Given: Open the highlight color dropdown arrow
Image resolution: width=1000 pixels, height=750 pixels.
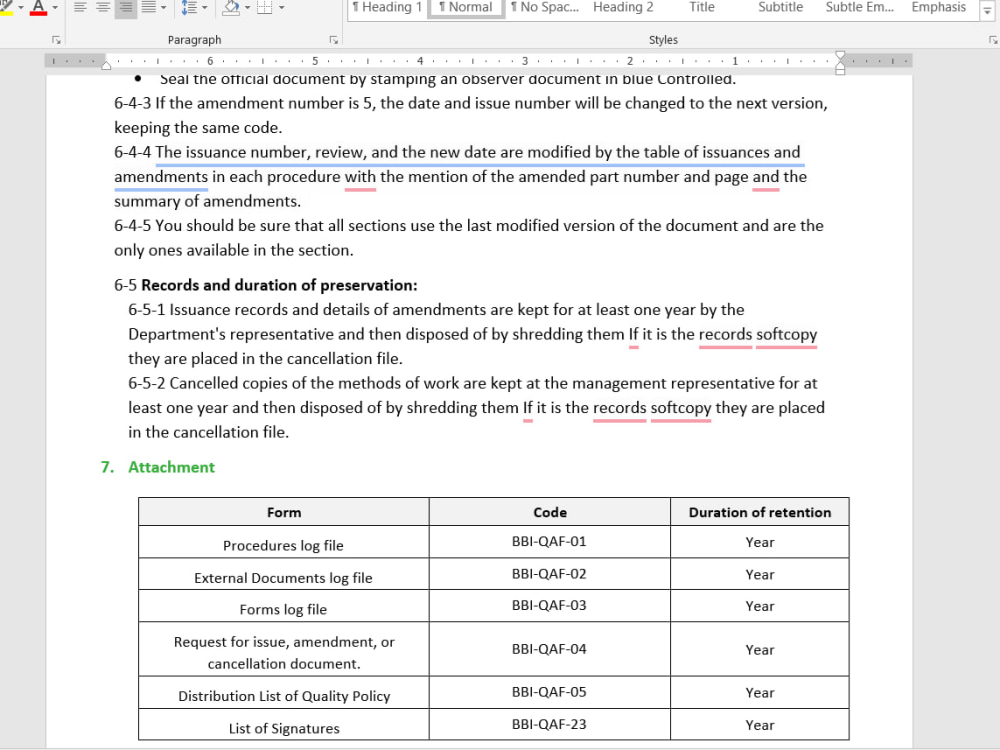Looking at the screenshot, I should pos(20,8).
